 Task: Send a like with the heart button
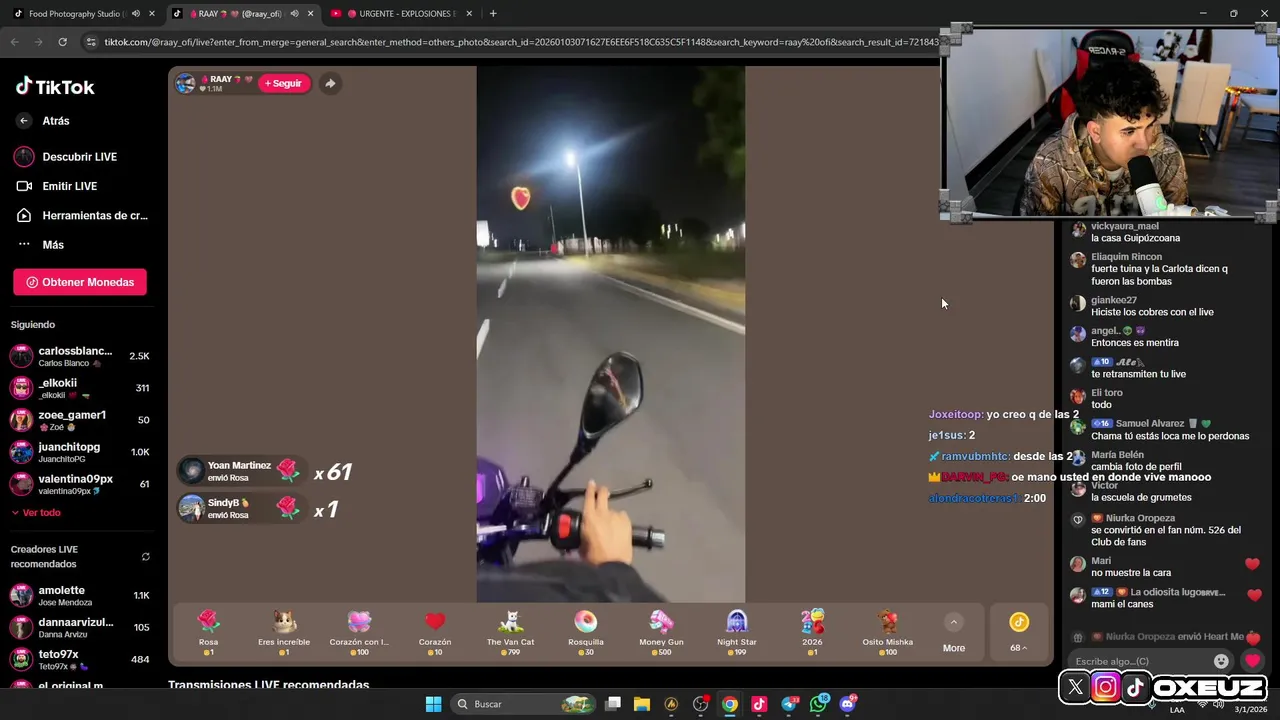pyautogui.click(x=1252, y=661)
